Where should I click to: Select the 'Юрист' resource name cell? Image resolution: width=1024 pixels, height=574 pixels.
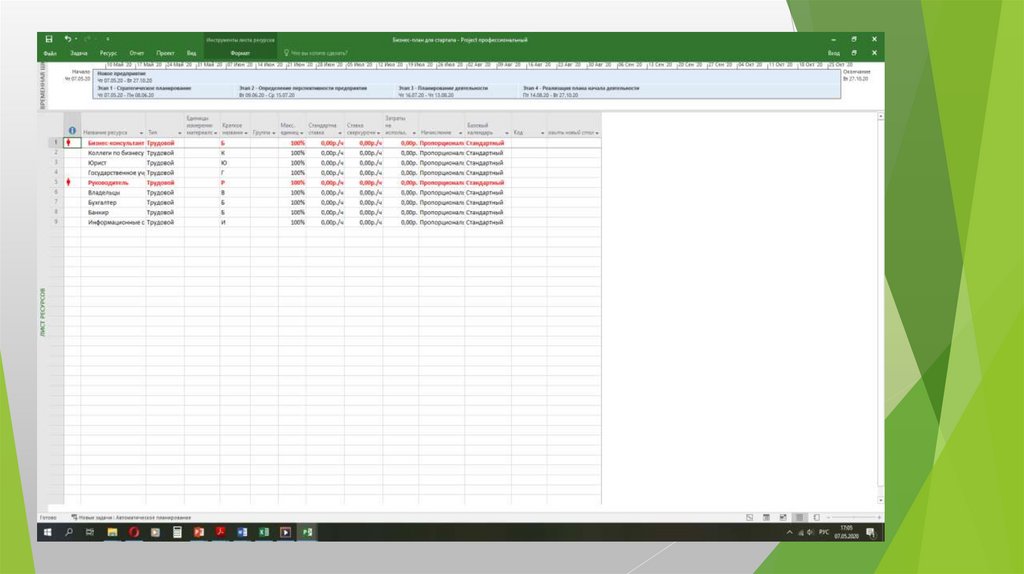pyautogui.click(x=98, y=163)
